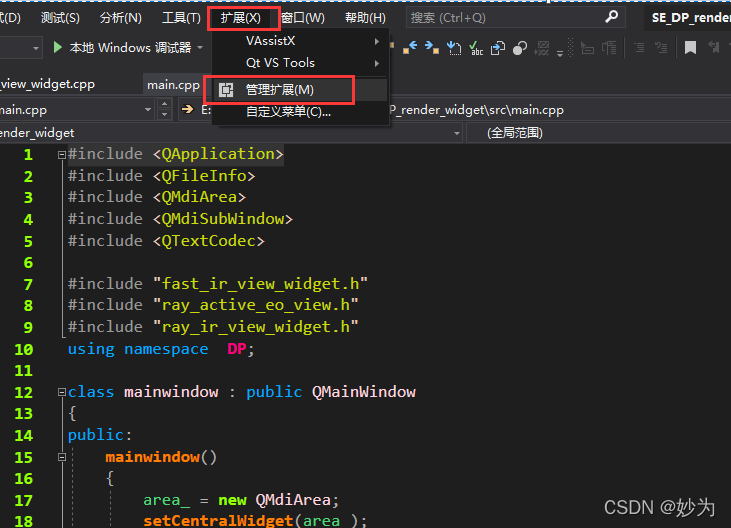Click the "ray_ir_view_widget.h" include text
731x528 pixels.
[255, 327]
